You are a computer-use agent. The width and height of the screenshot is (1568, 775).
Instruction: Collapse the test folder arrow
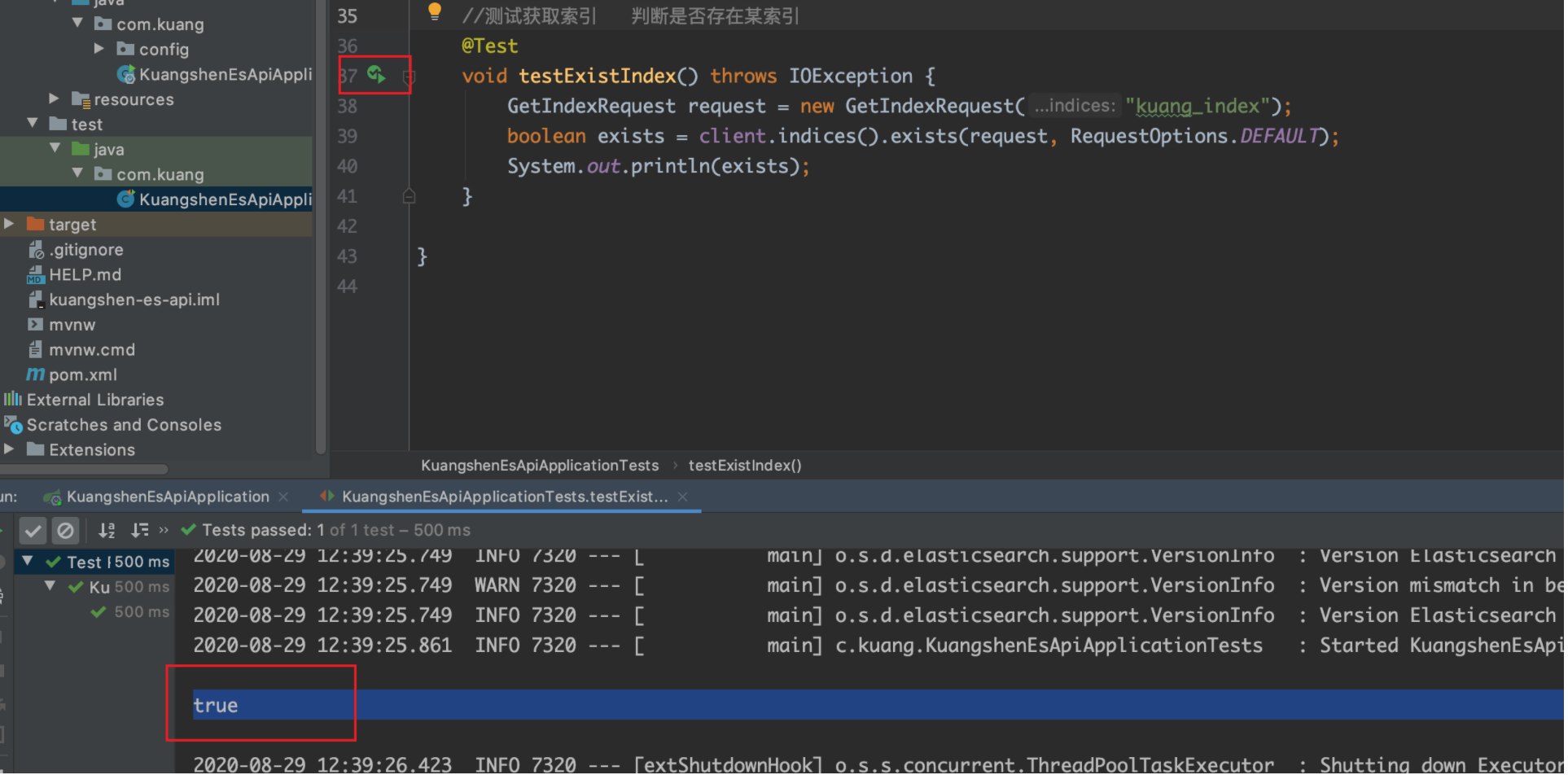33,123
